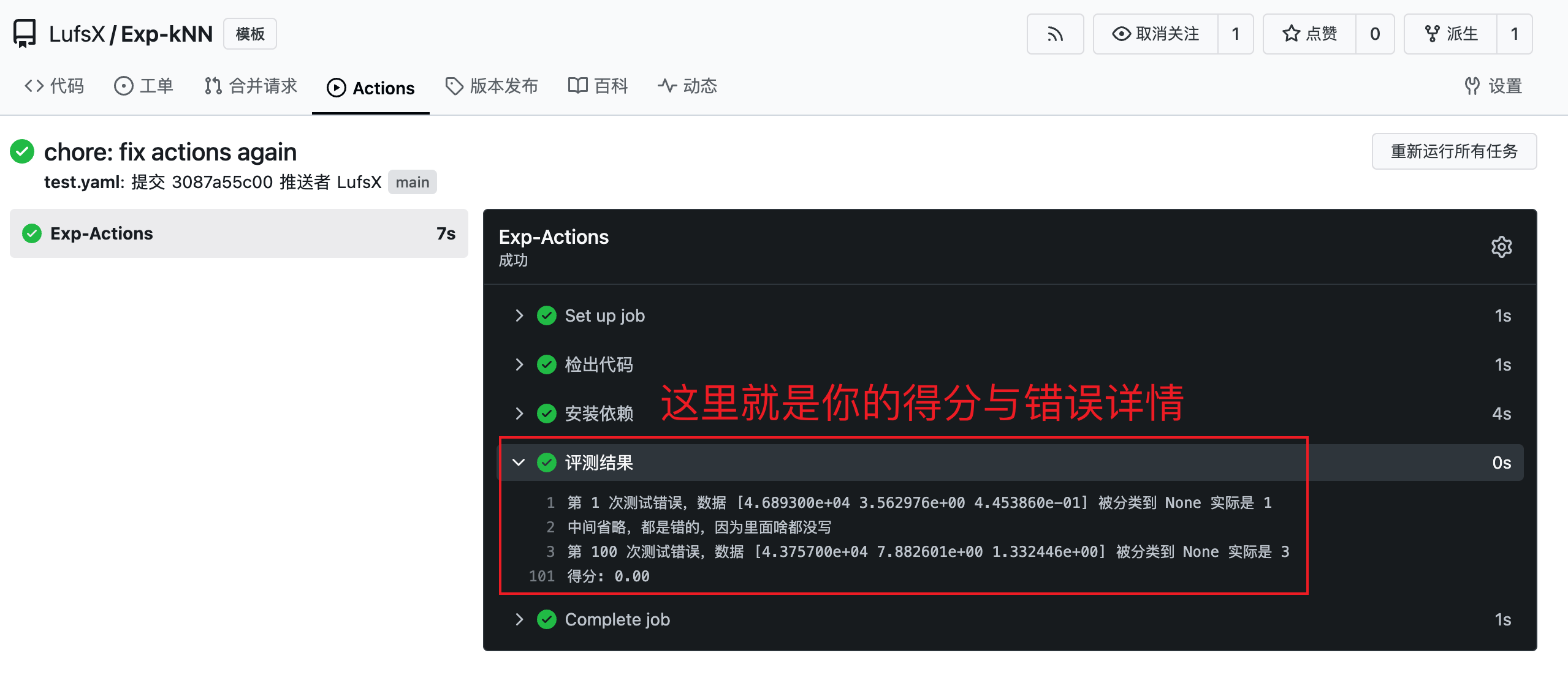Select the Actions tab

coord(371,88)
